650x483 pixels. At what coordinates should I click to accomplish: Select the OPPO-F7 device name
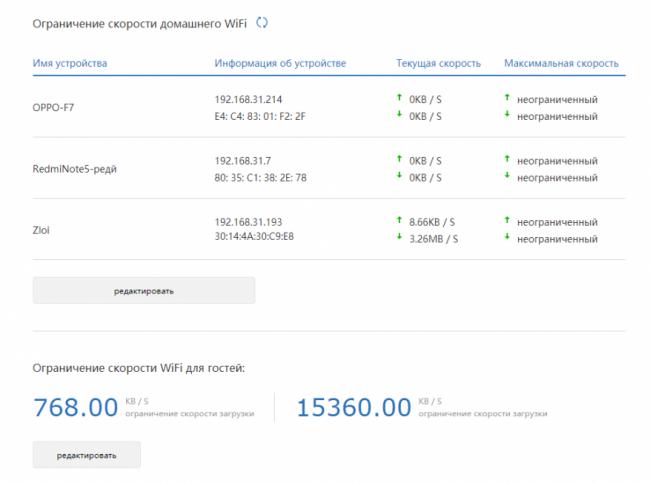coord(53,108)
